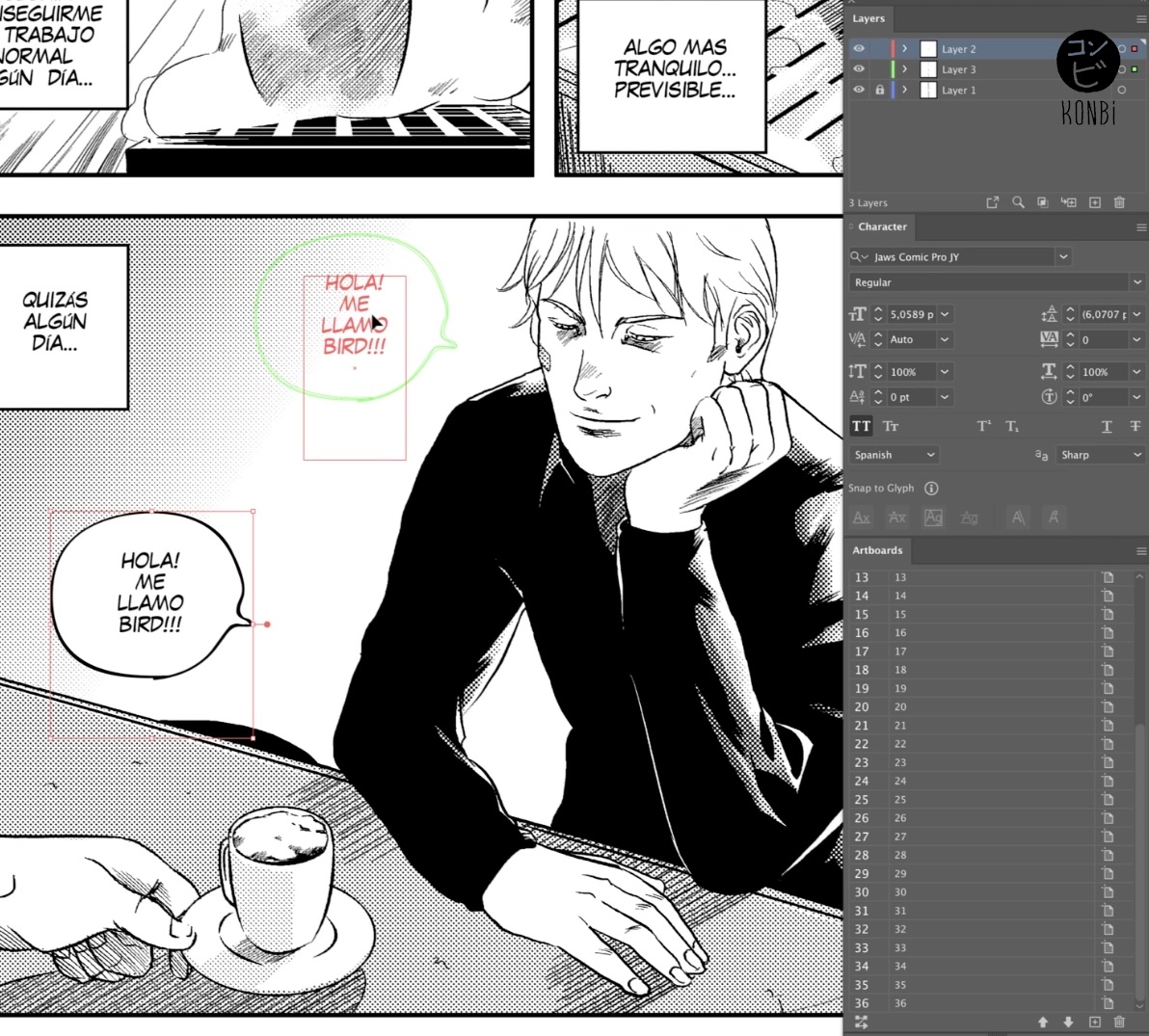The height and width of the screenshot is (1036, 1149).
Task: Delete selection with Layers panel trash icon
Action: tap(1119, 202)
